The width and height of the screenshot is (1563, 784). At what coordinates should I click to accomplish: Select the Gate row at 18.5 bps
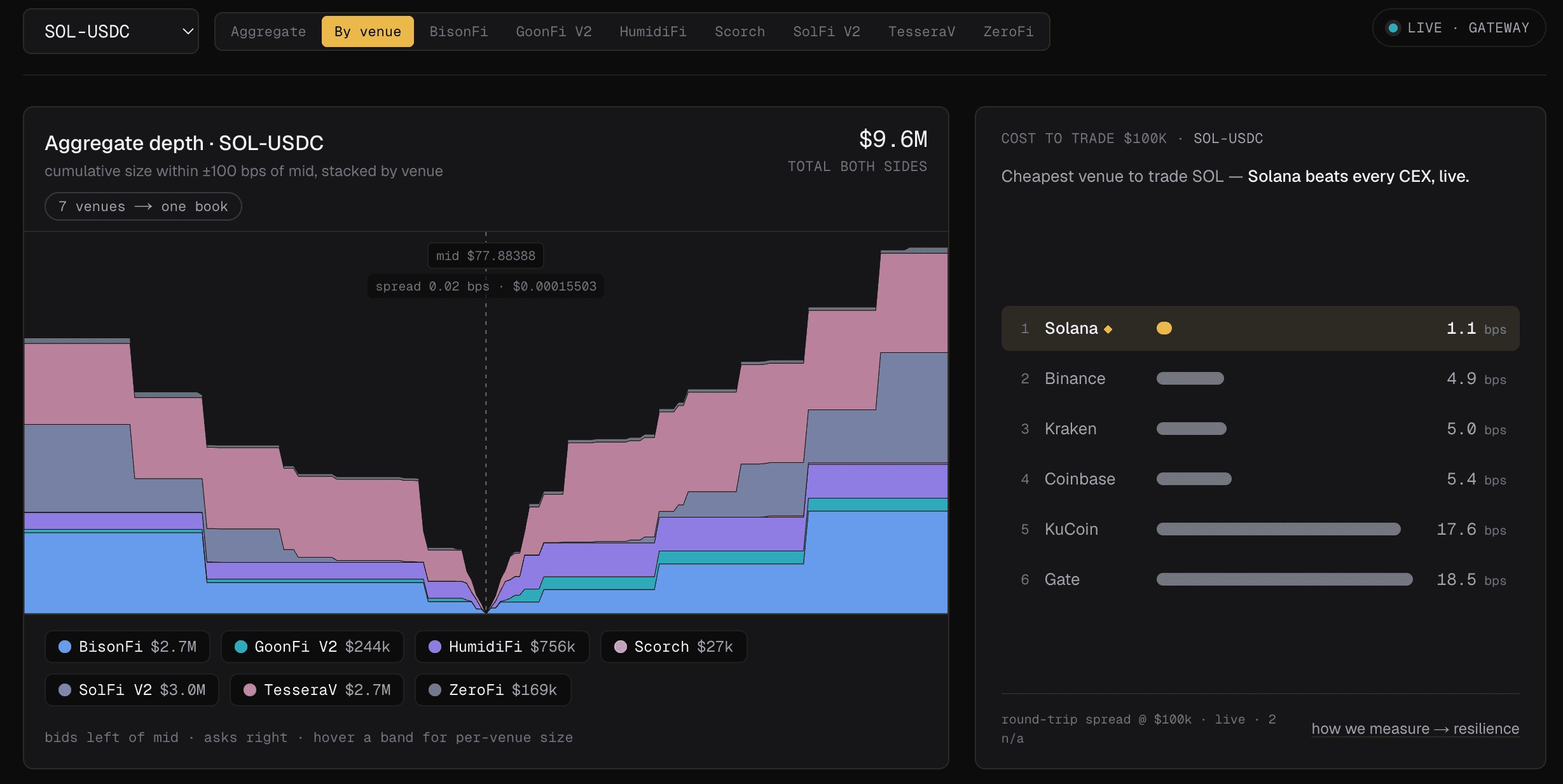click(1260, 580)
